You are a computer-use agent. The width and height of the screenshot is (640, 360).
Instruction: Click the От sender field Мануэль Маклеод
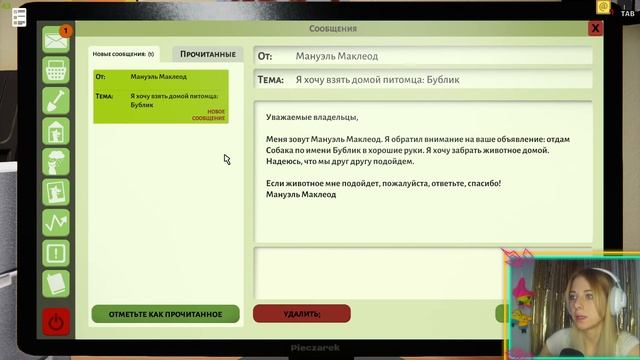pyautogui.click(x=423, y=56)
